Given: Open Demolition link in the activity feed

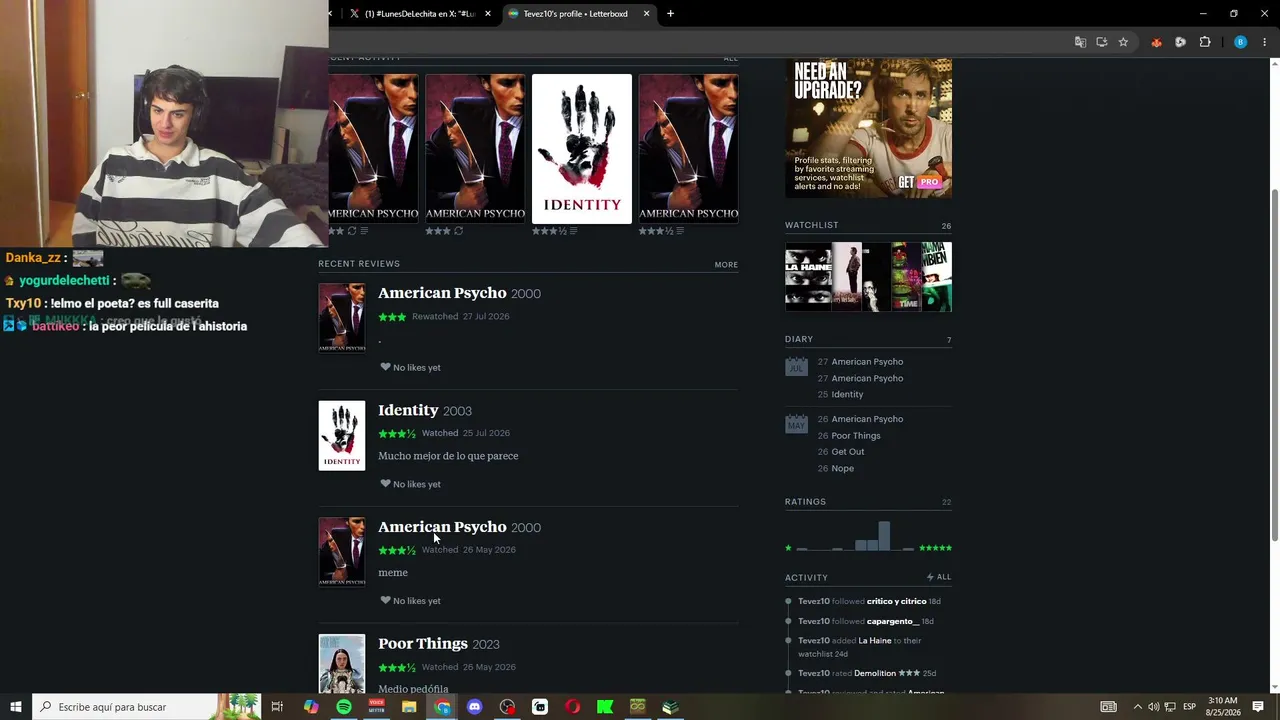Looking at the screenshot, I should pos(874,673).
